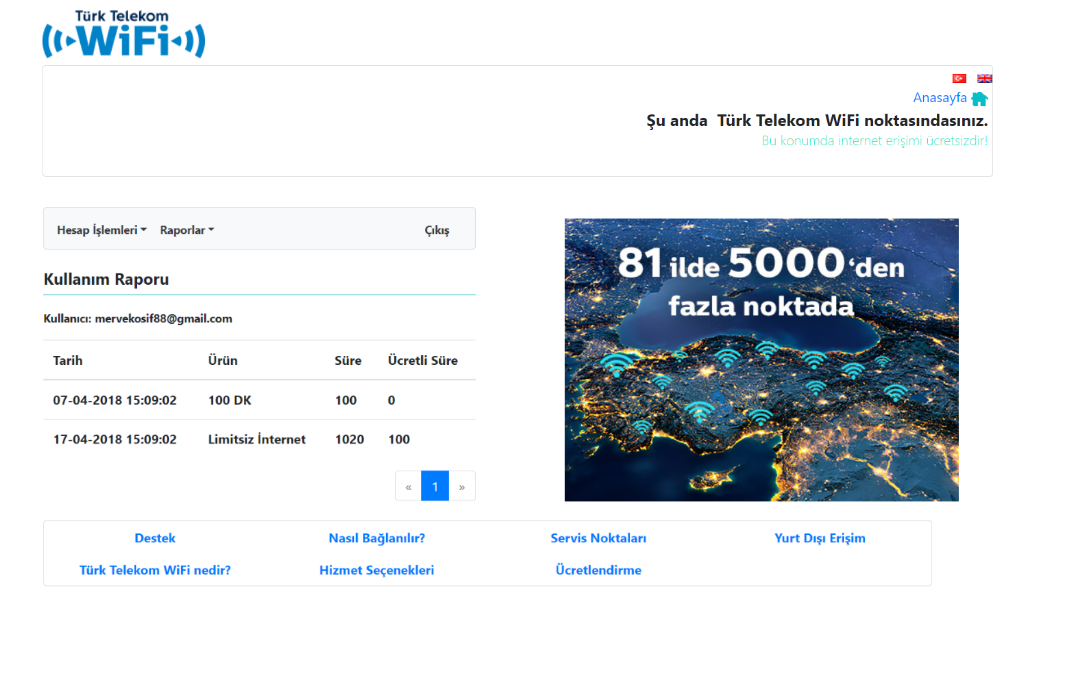The width and height of the screenshot is (1065, 680).
Task: Open the Servis Noktaları link
Action: (x=598, y=538)
